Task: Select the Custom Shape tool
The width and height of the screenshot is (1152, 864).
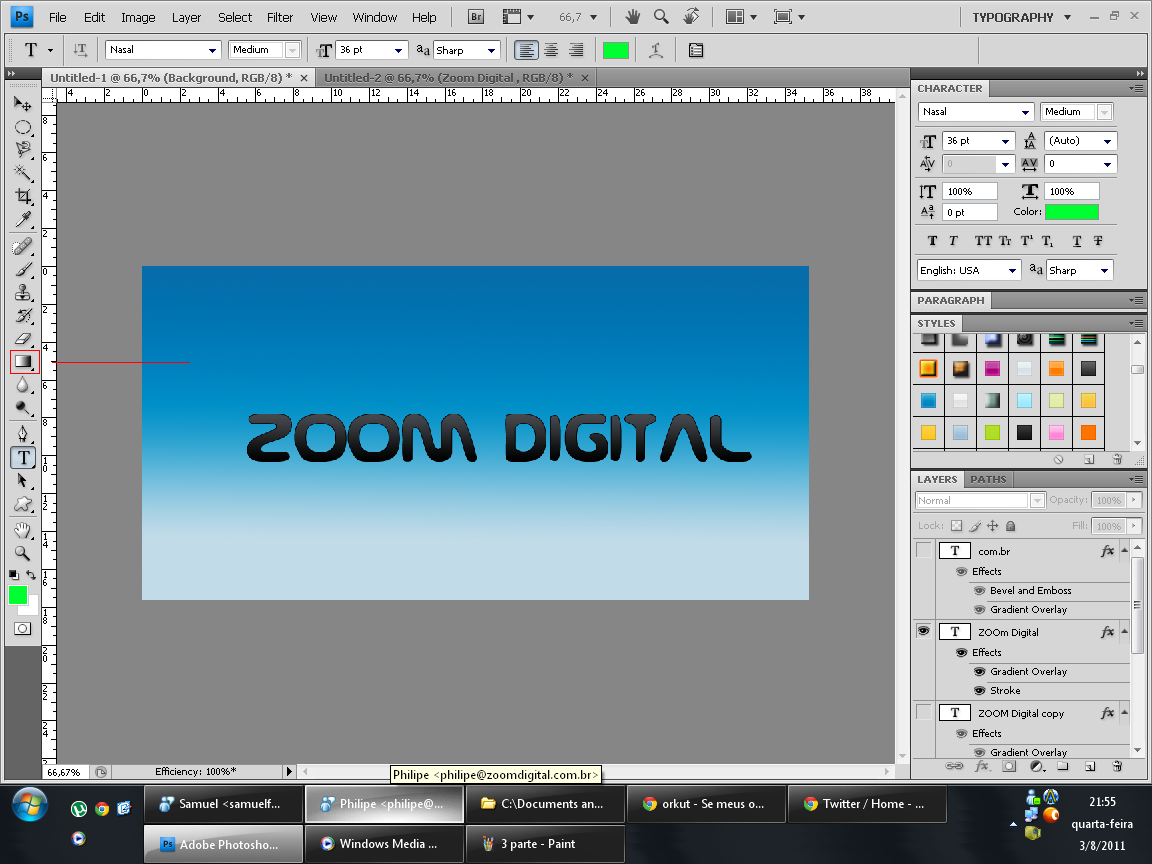Action: [x=23, y=504]
